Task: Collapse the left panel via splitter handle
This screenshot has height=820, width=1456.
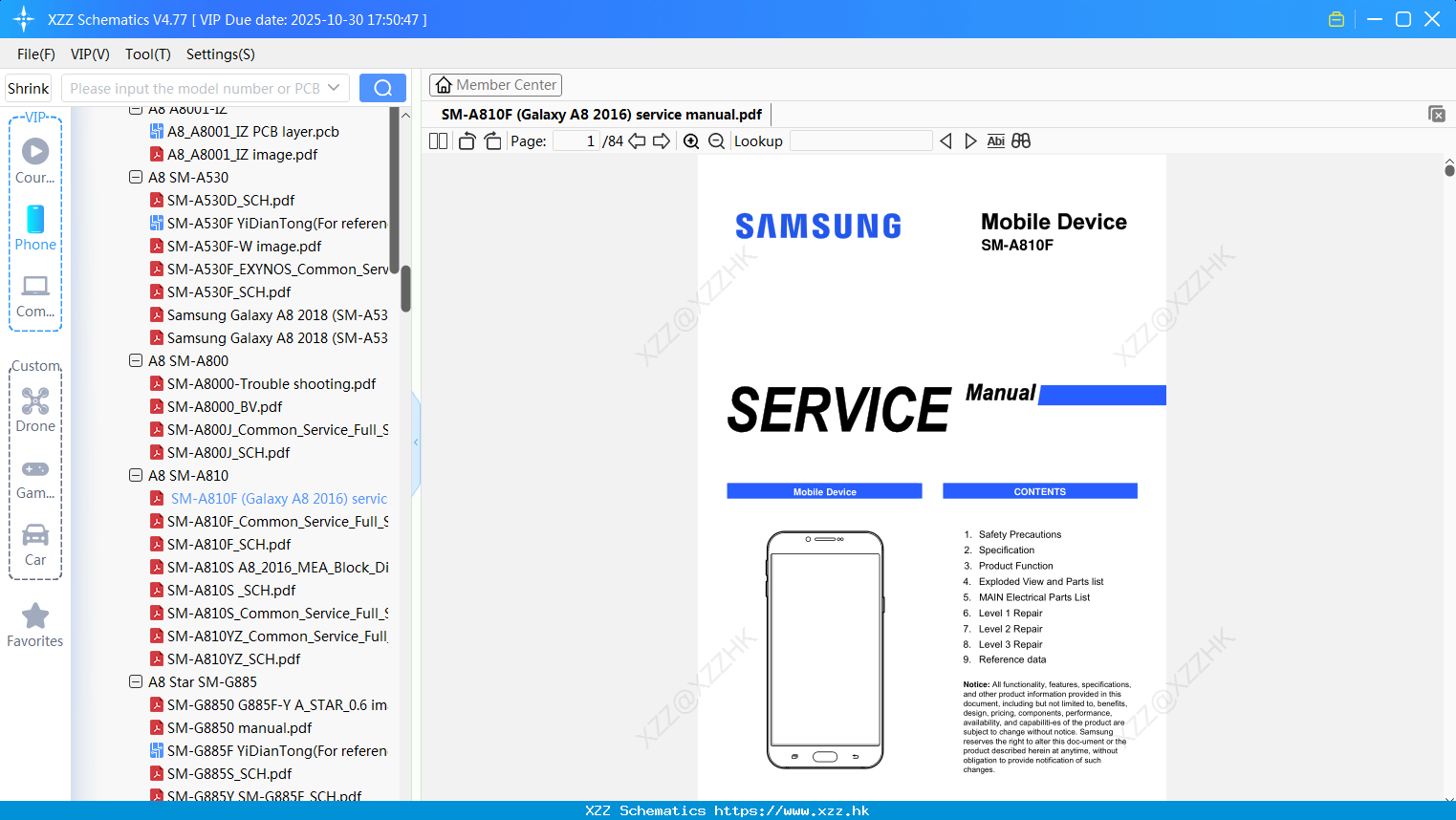Action: 416,442
